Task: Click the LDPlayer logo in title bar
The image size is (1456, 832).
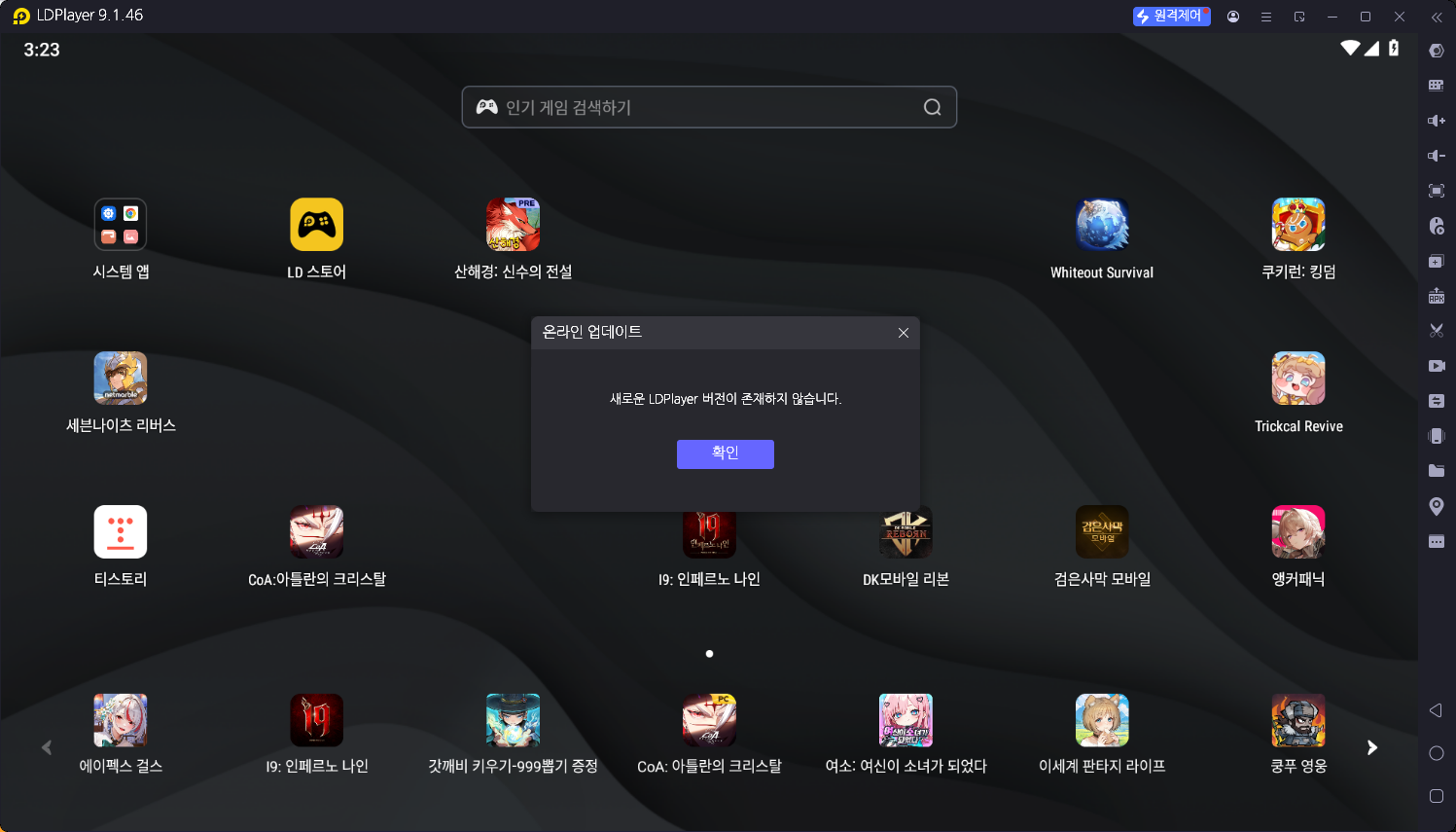Action: click(21, 16)
